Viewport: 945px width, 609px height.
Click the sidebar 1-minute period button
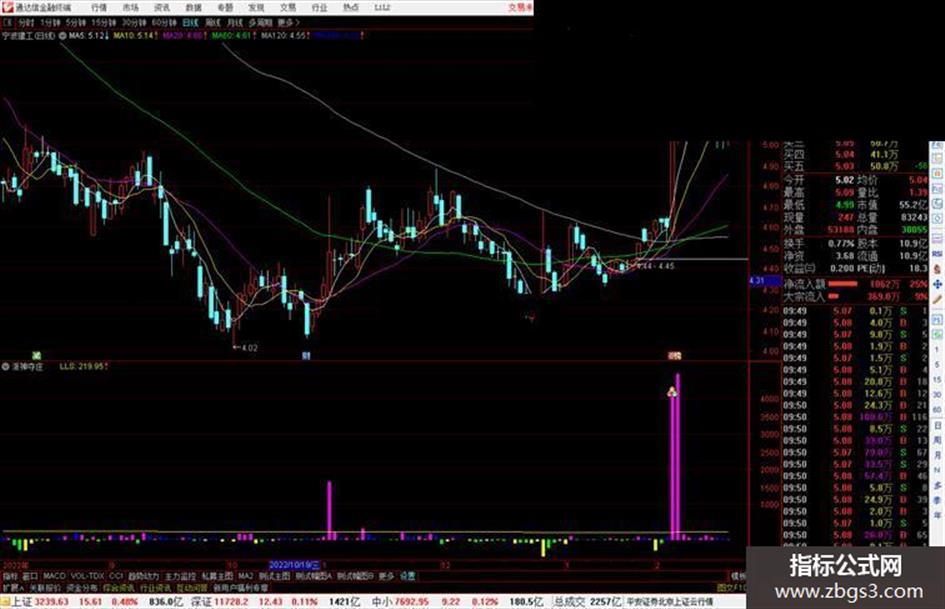937,349
